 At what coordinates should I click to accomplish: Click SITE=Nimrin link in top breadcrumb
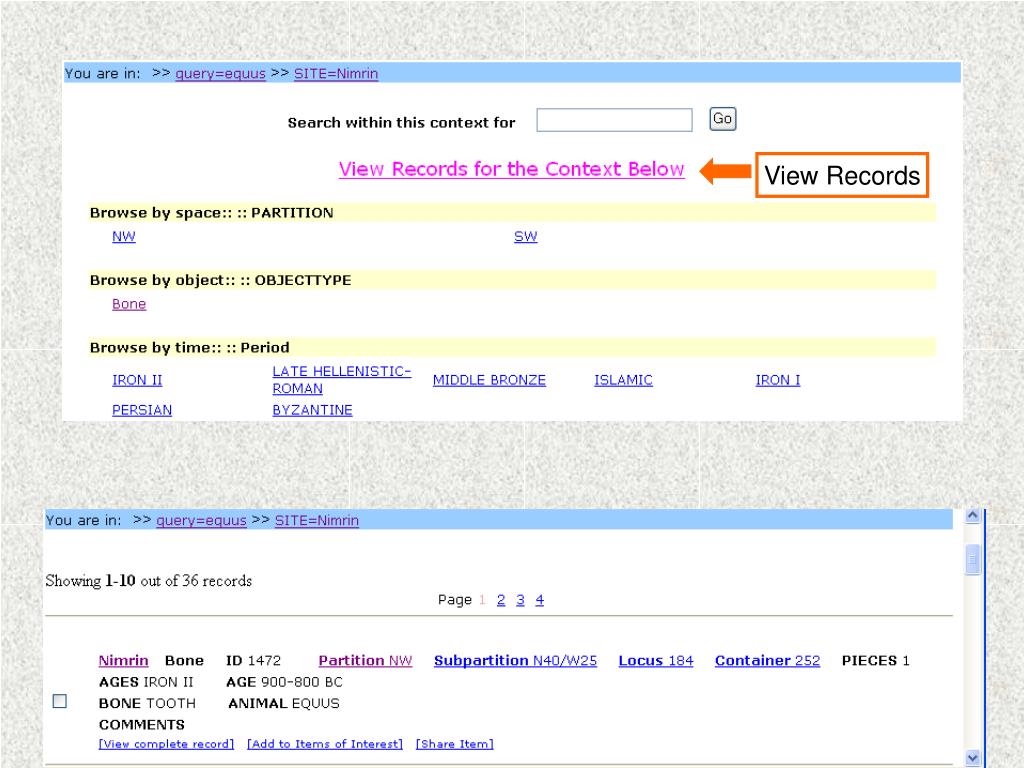336,74
